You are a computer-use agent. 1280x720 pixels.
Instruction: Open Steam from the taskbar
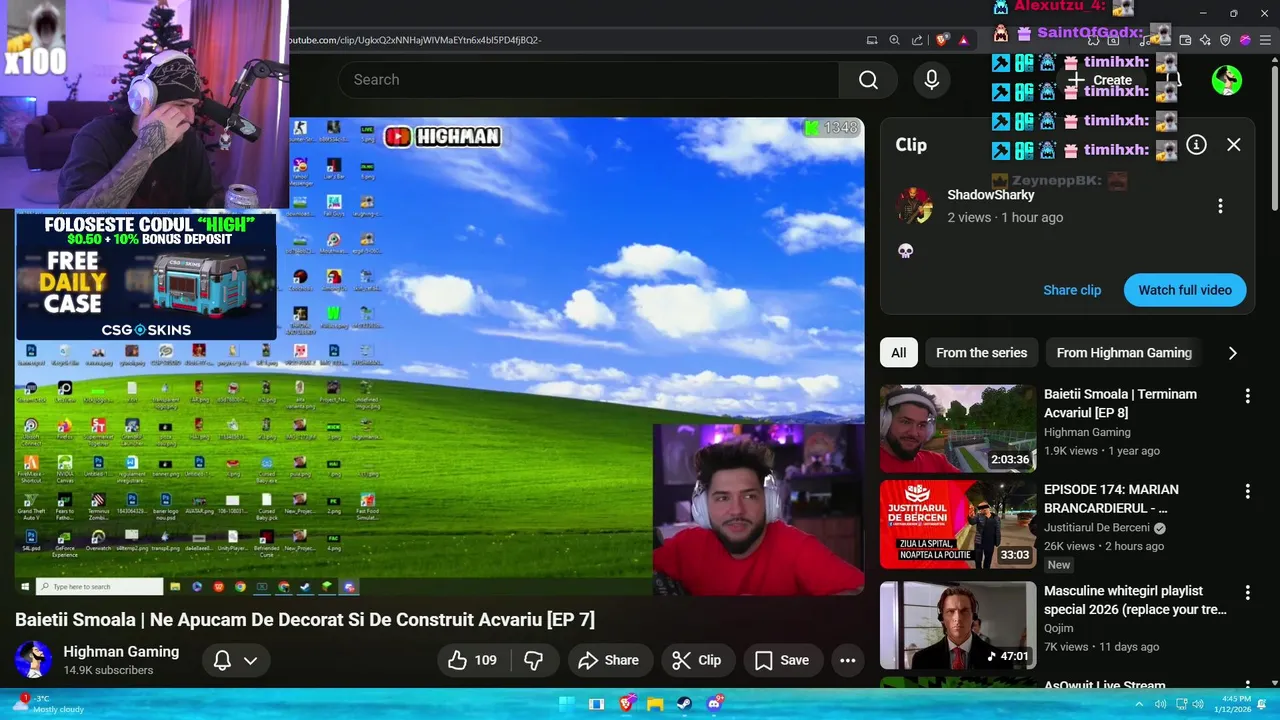coord(685,704)
